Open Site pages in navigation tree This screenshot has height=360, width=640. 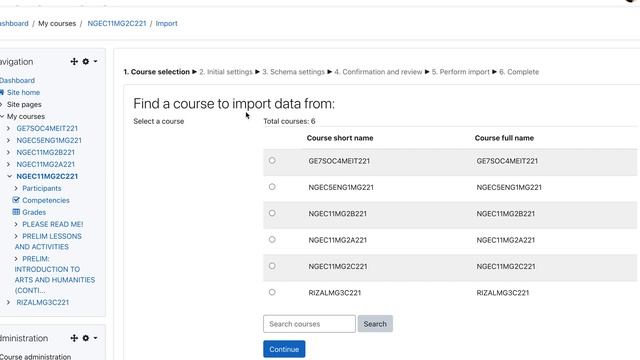click(x=24, y=104)
